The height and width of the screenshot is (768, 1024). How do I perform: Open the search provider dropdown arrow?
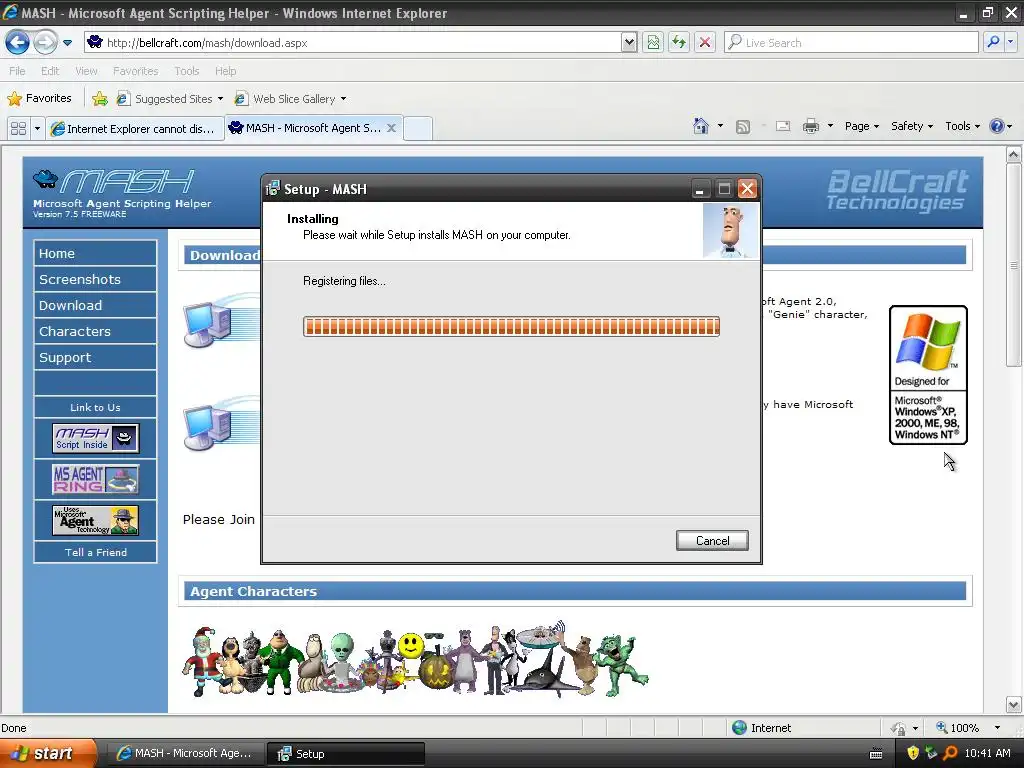click(x=1010, y=42)
